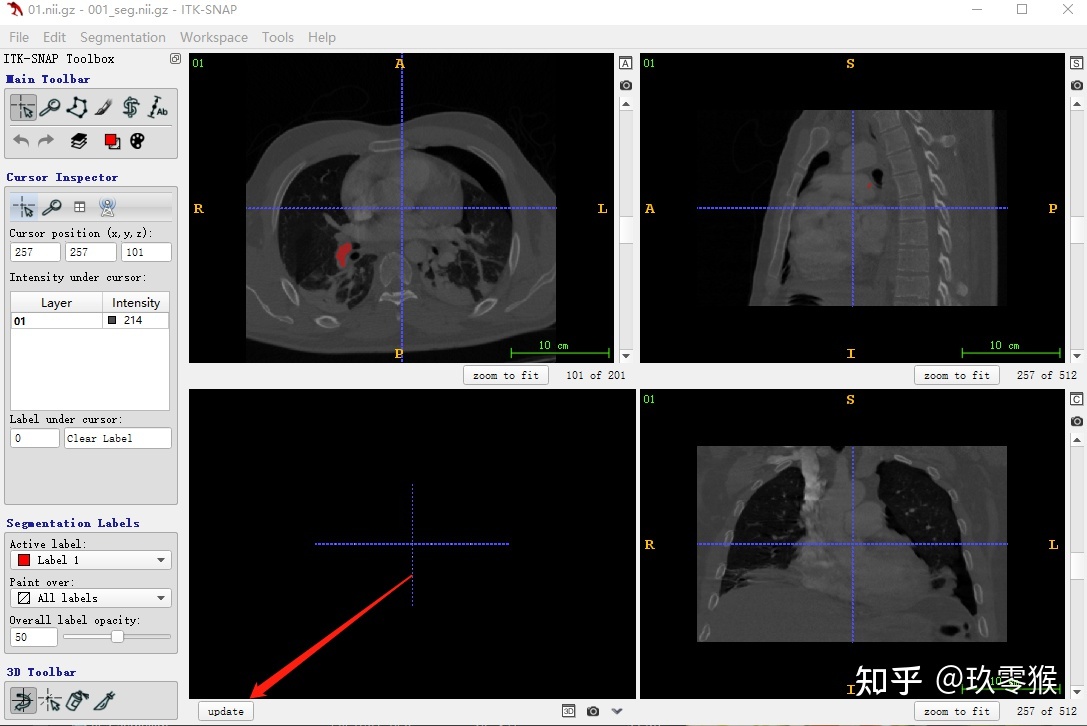Image resolution: width=1087 pixels, height=726 pixels.
Task: Select the Crosshair mode tool in Main Toolbar
Action: click(23, 107)
